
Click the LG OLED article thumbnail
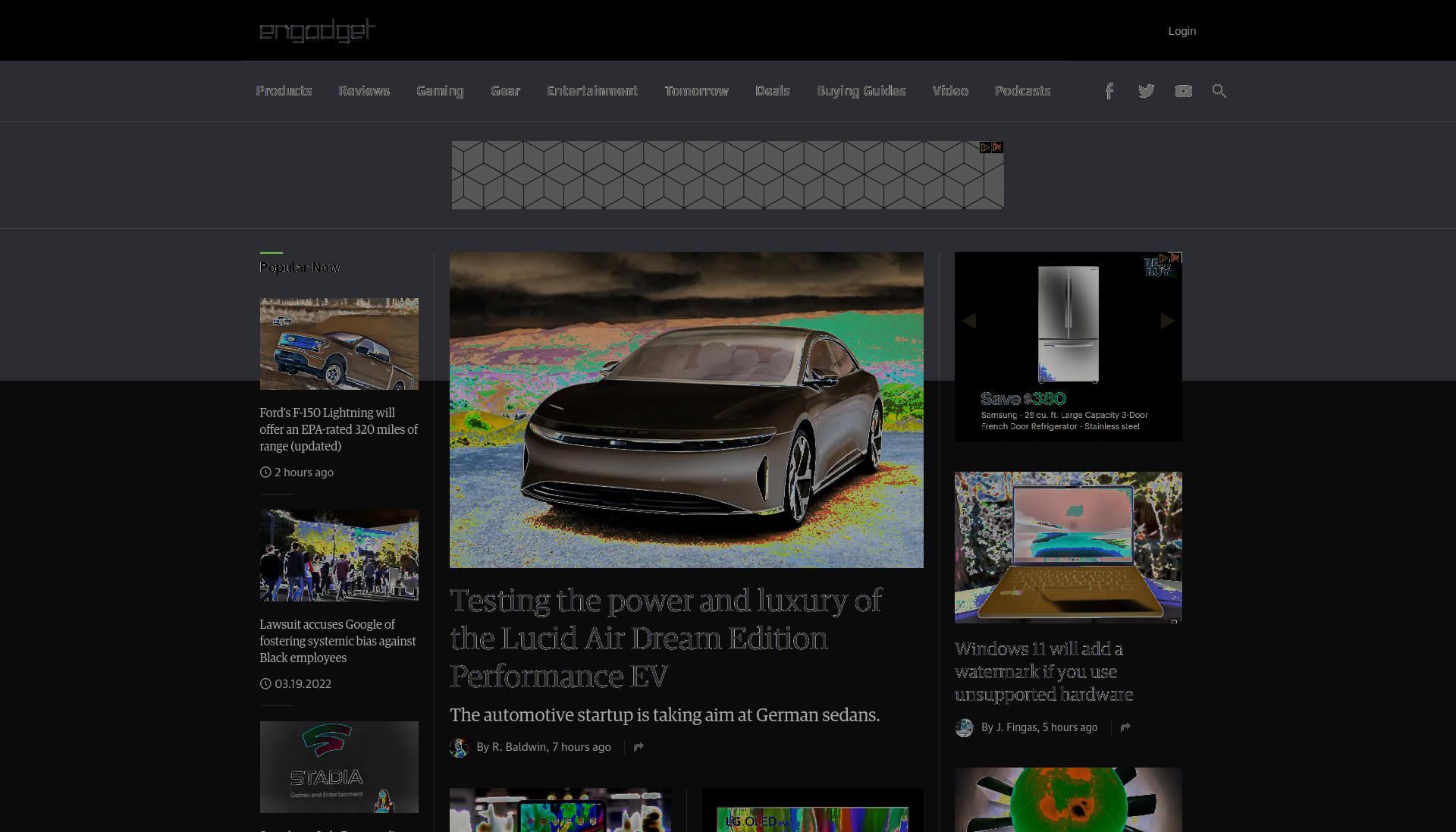coord(813,810)
